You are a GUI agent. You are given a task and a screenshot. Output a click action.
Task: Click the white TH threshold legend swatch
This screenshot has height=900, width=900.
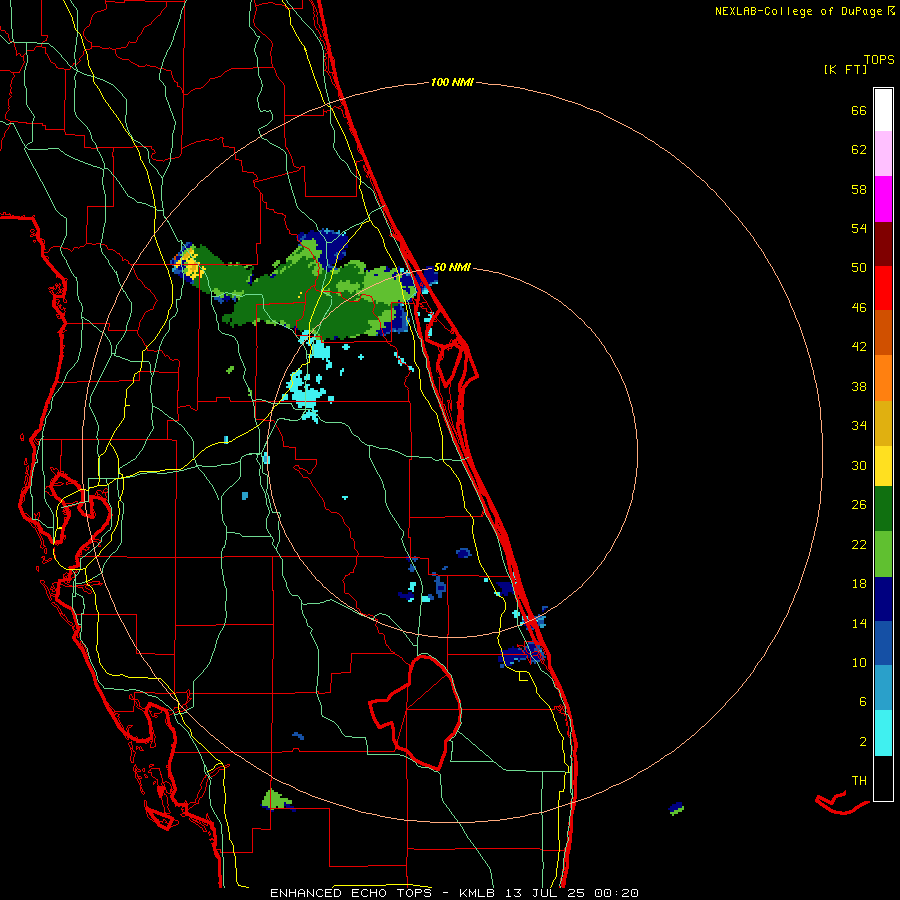click(883, 778)
